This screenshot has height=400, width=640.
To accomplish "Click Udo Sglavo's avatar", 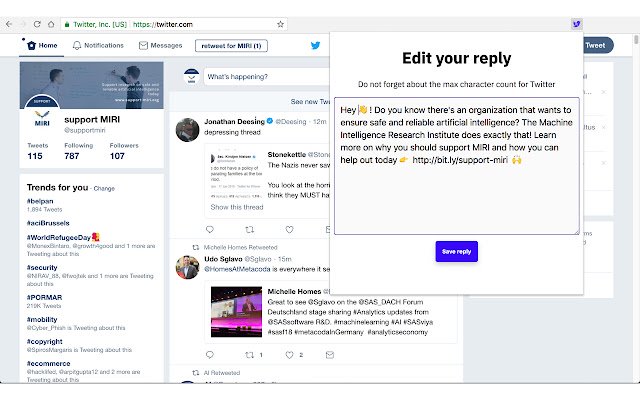I will 187,267.
